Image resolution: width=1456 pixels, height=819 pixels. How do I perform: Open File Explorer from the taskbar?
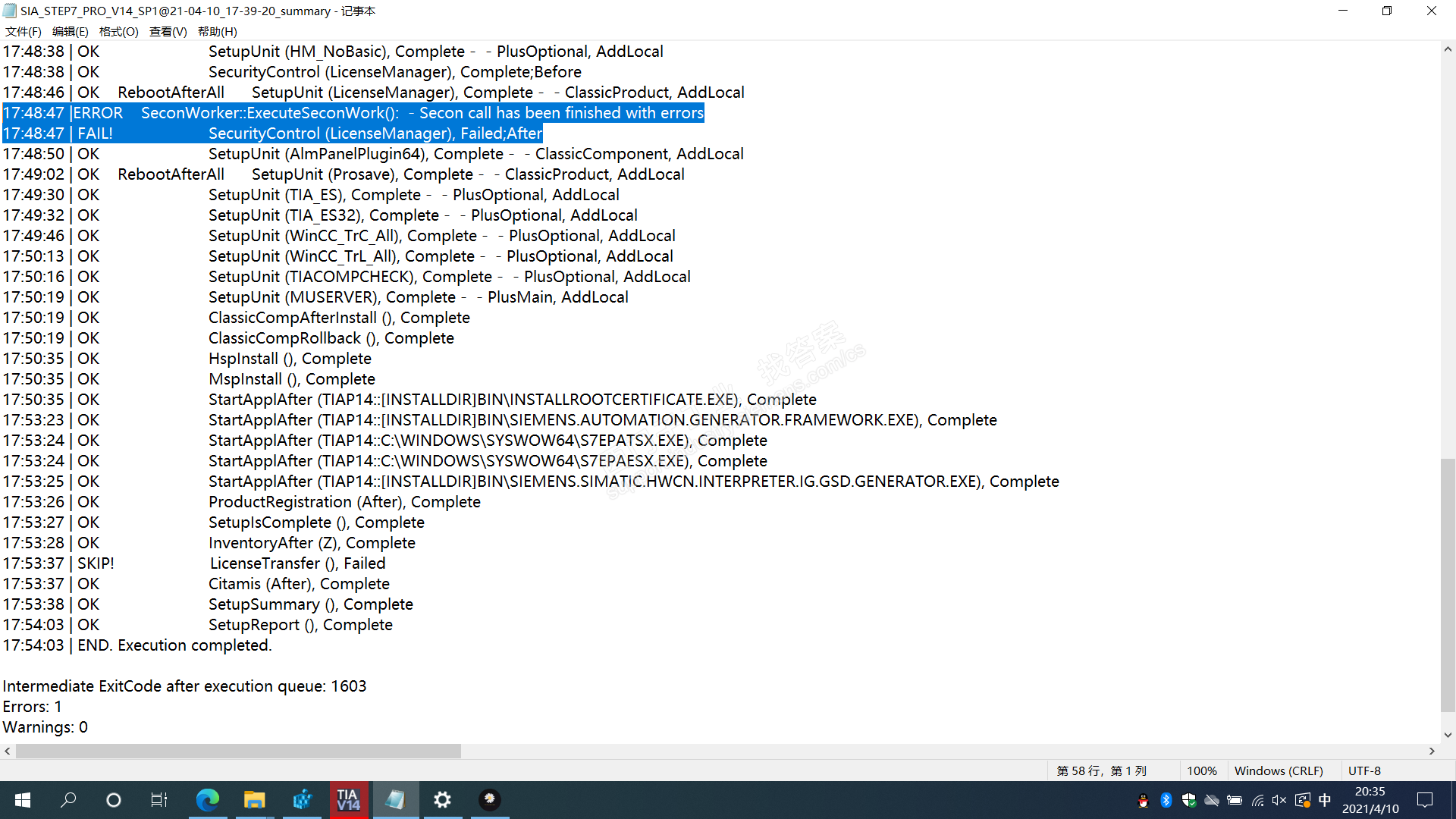tap(254, 800)
